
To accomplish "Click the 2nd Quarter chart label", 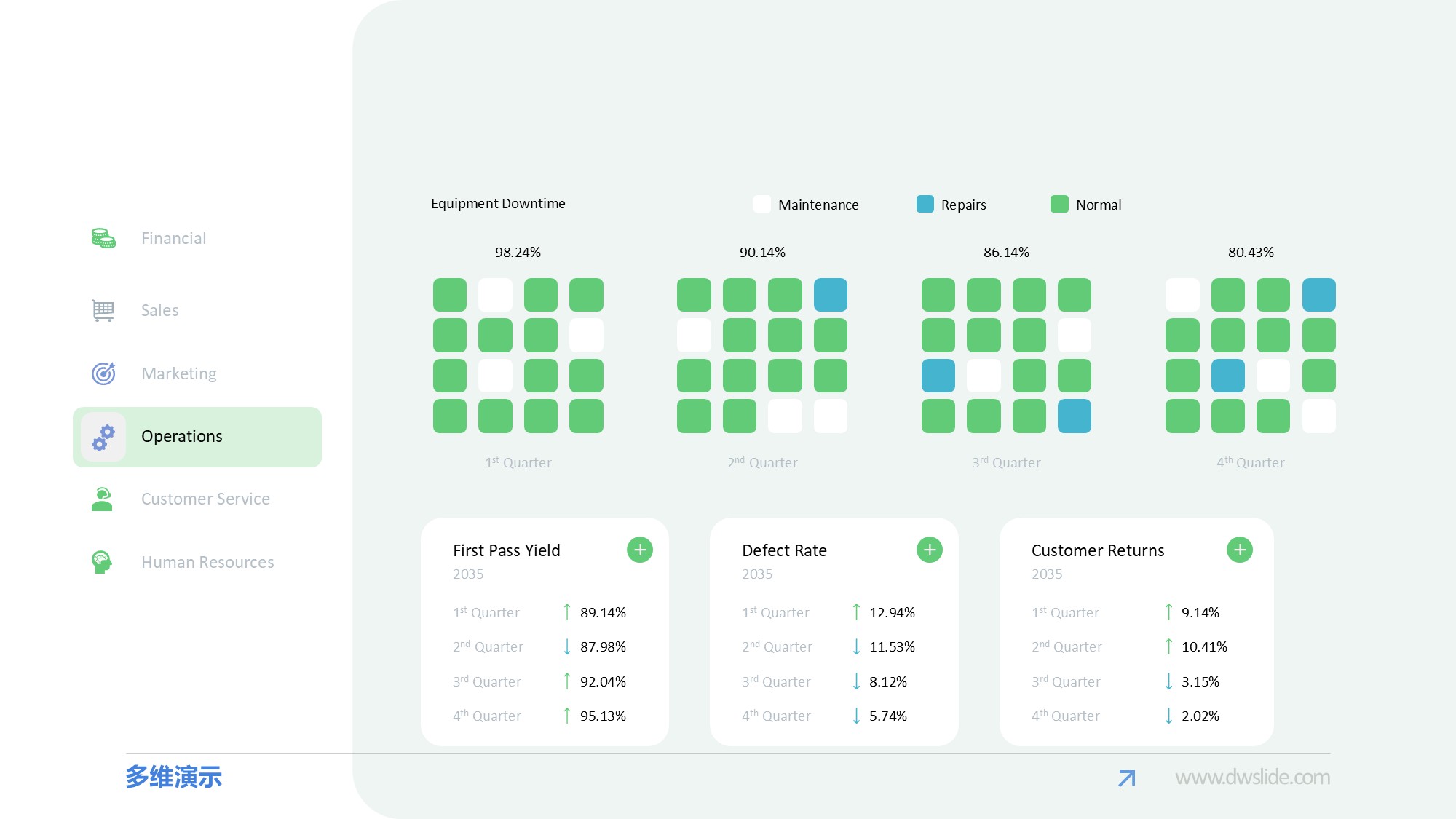I will 762,462.
